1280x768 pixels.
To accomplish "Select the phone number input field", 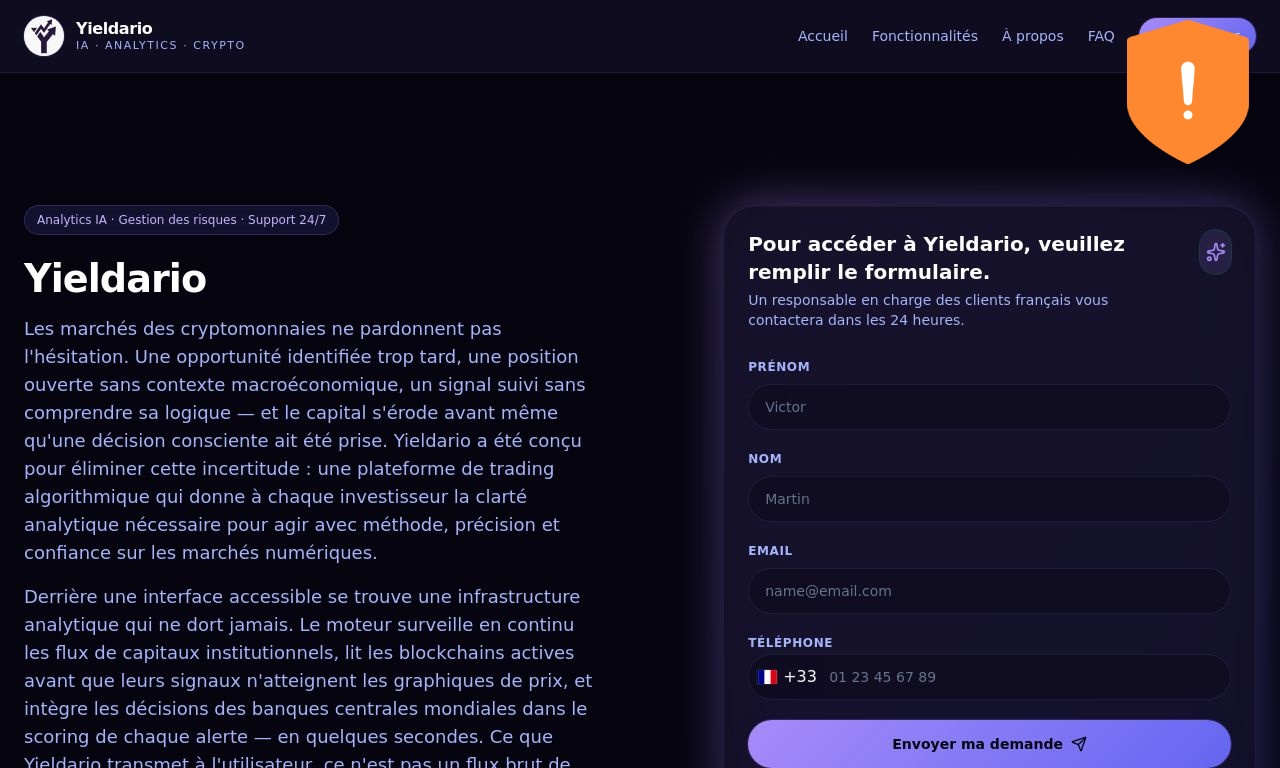I will (x=1025, y=677).
